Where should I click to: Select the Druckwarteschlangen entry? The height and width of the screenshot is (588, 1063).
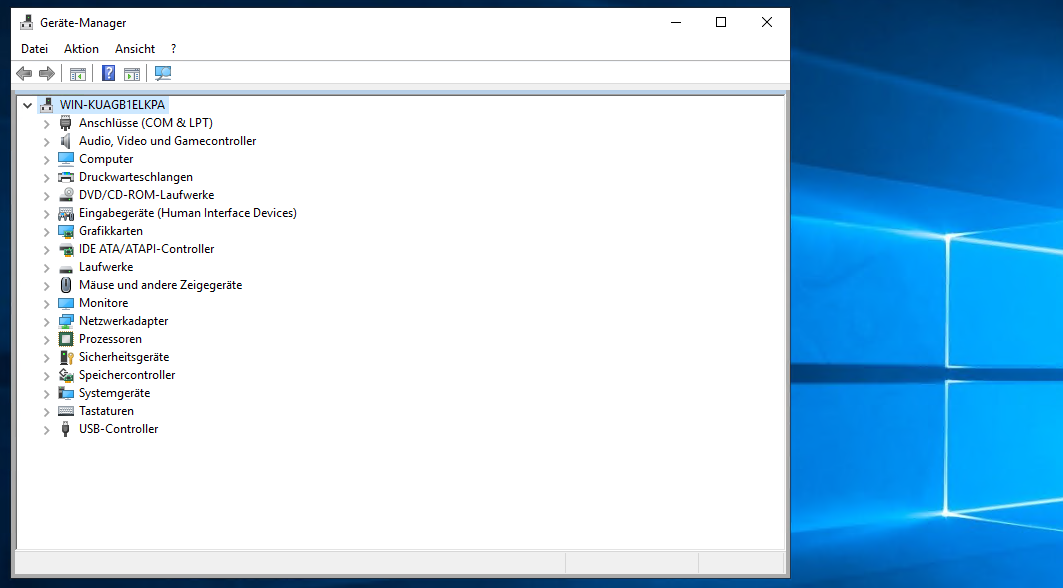(136, 177)
